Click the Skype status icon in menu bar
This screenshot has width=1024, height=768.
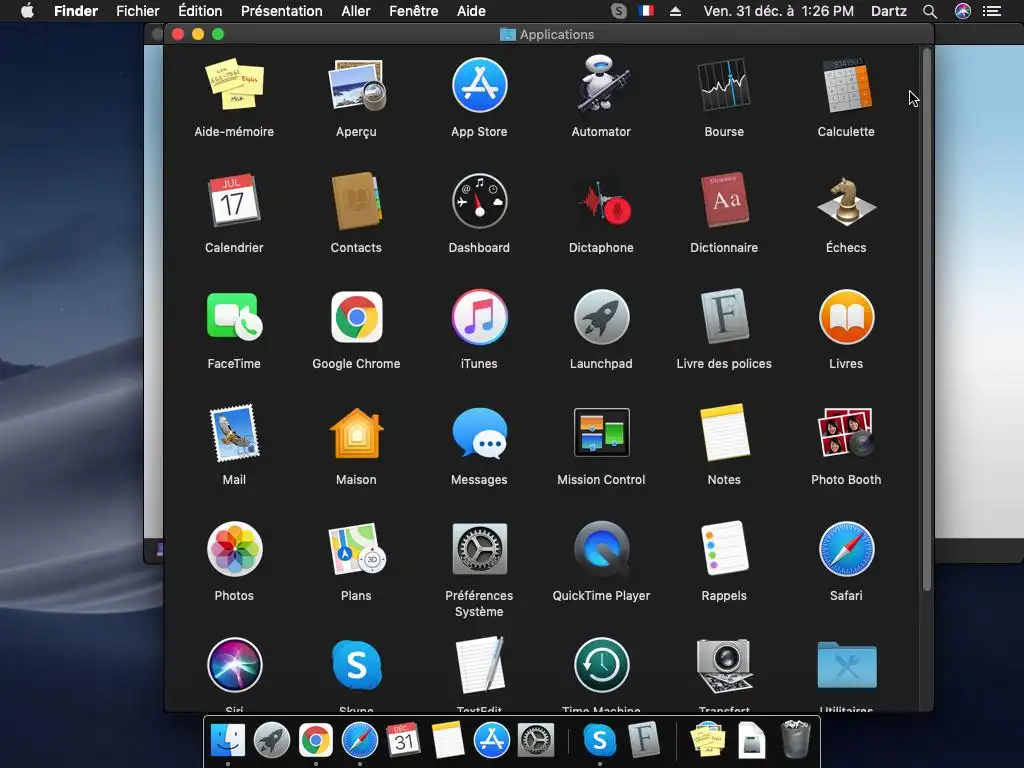[618, 11]
